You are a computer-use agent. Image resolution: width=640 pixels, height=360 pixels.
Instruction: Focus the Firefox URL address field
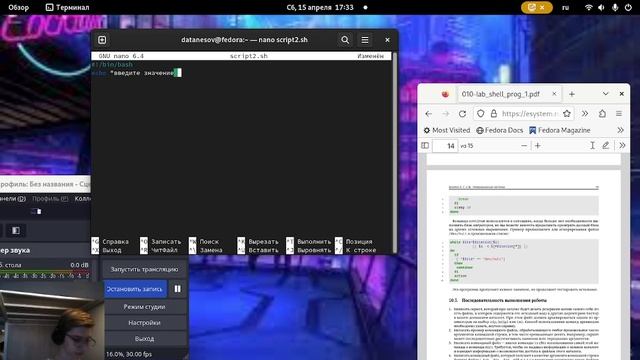529,113
